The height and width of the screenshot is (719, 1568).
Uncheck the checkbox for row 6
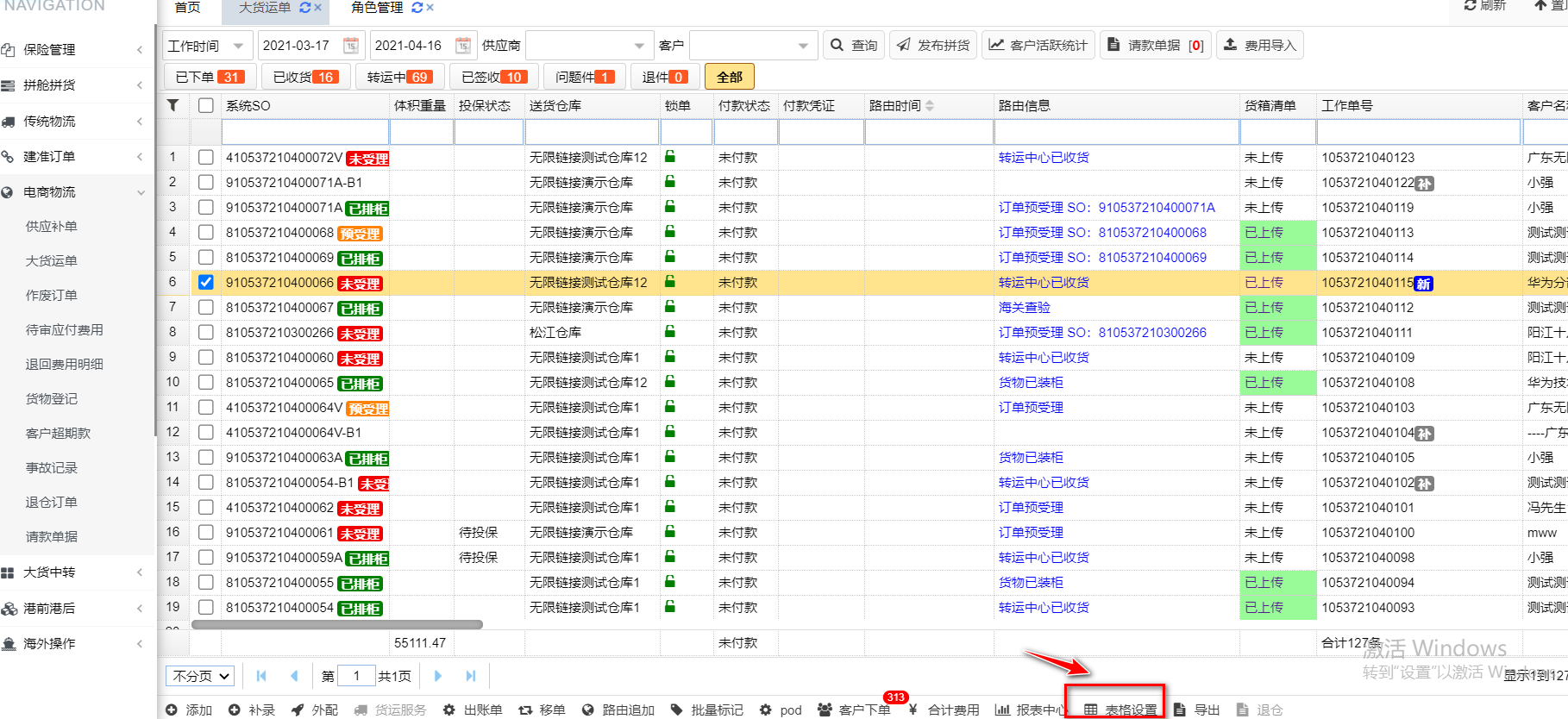205,282
